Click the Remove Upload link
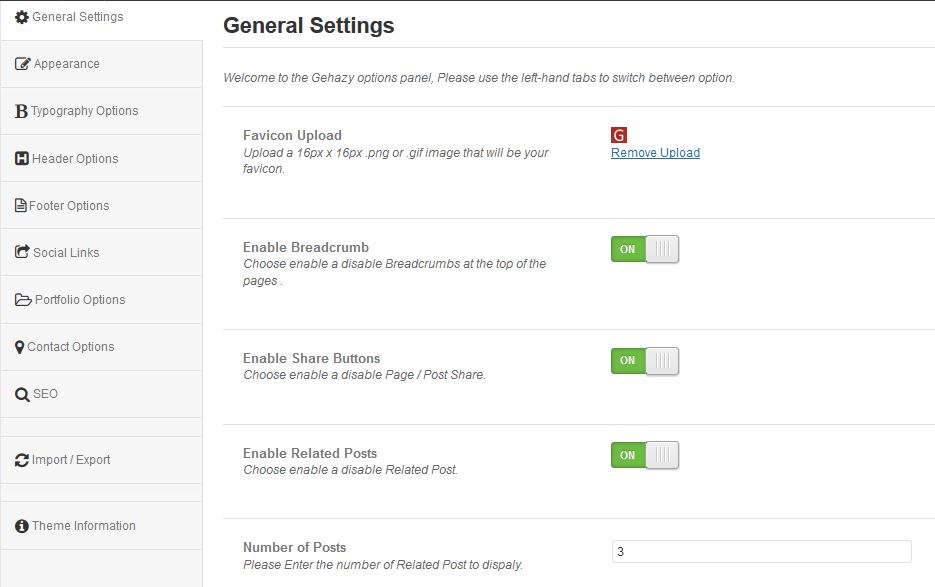The image size is (935, 587). pos(654,152)
